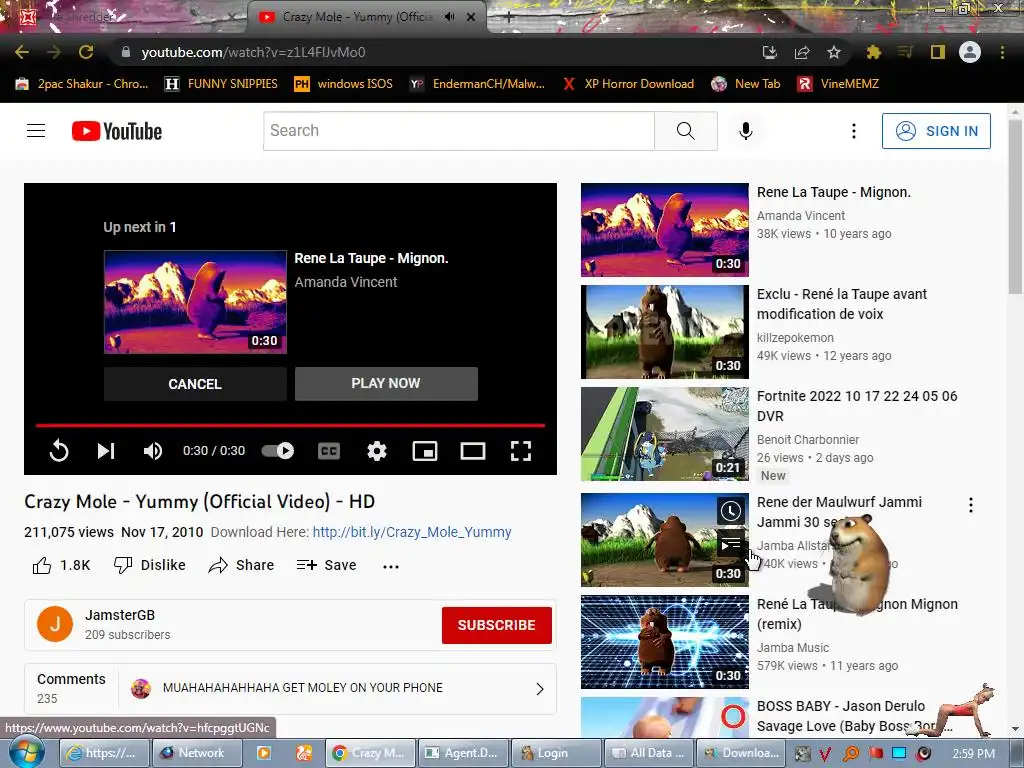Open a new tab with plus button
The width and height of the screenshot is (1024, 768).
coord(508,18)
